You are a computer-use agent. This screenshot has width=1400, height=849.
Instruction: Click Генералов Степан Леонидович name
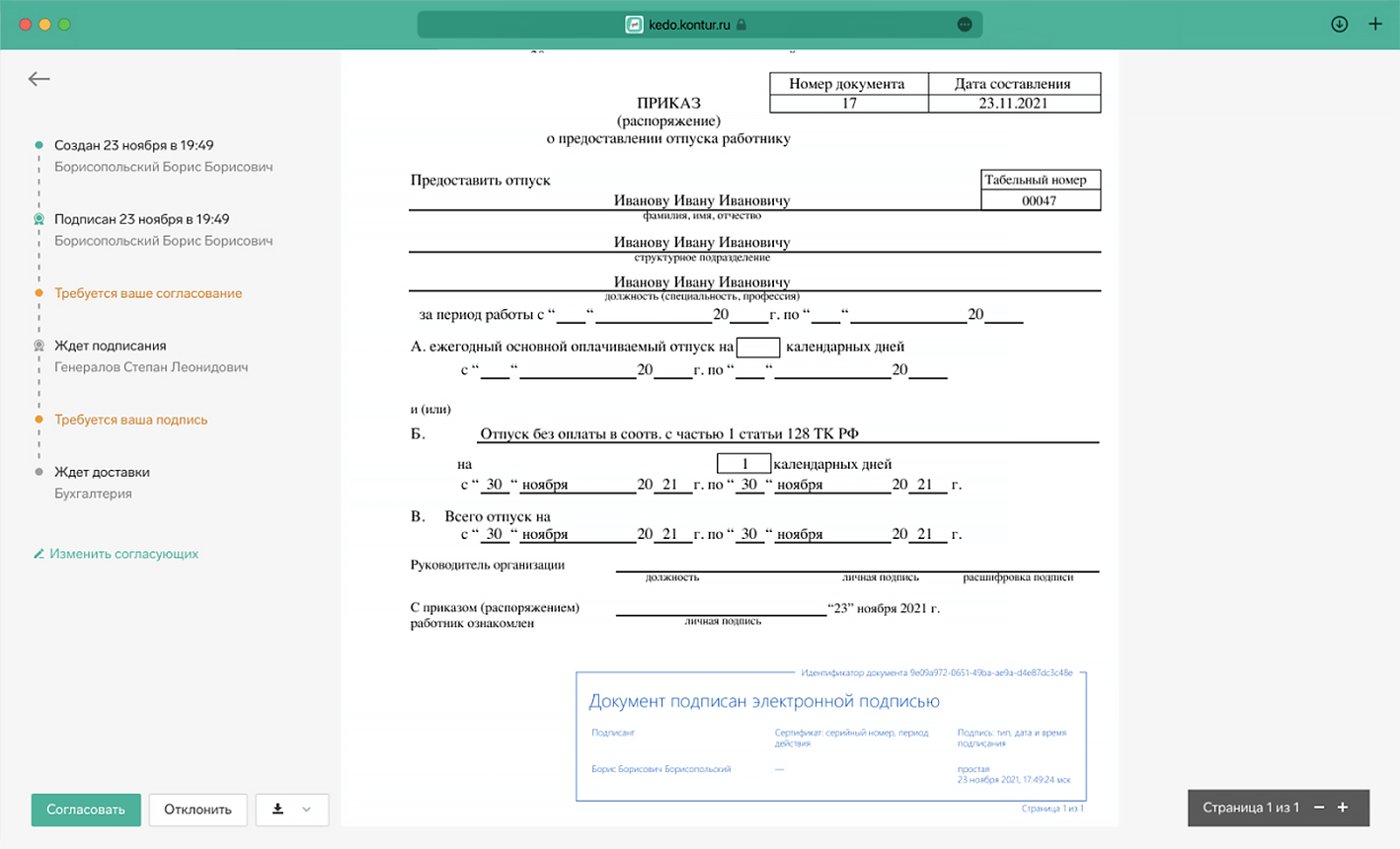[151, 367]
